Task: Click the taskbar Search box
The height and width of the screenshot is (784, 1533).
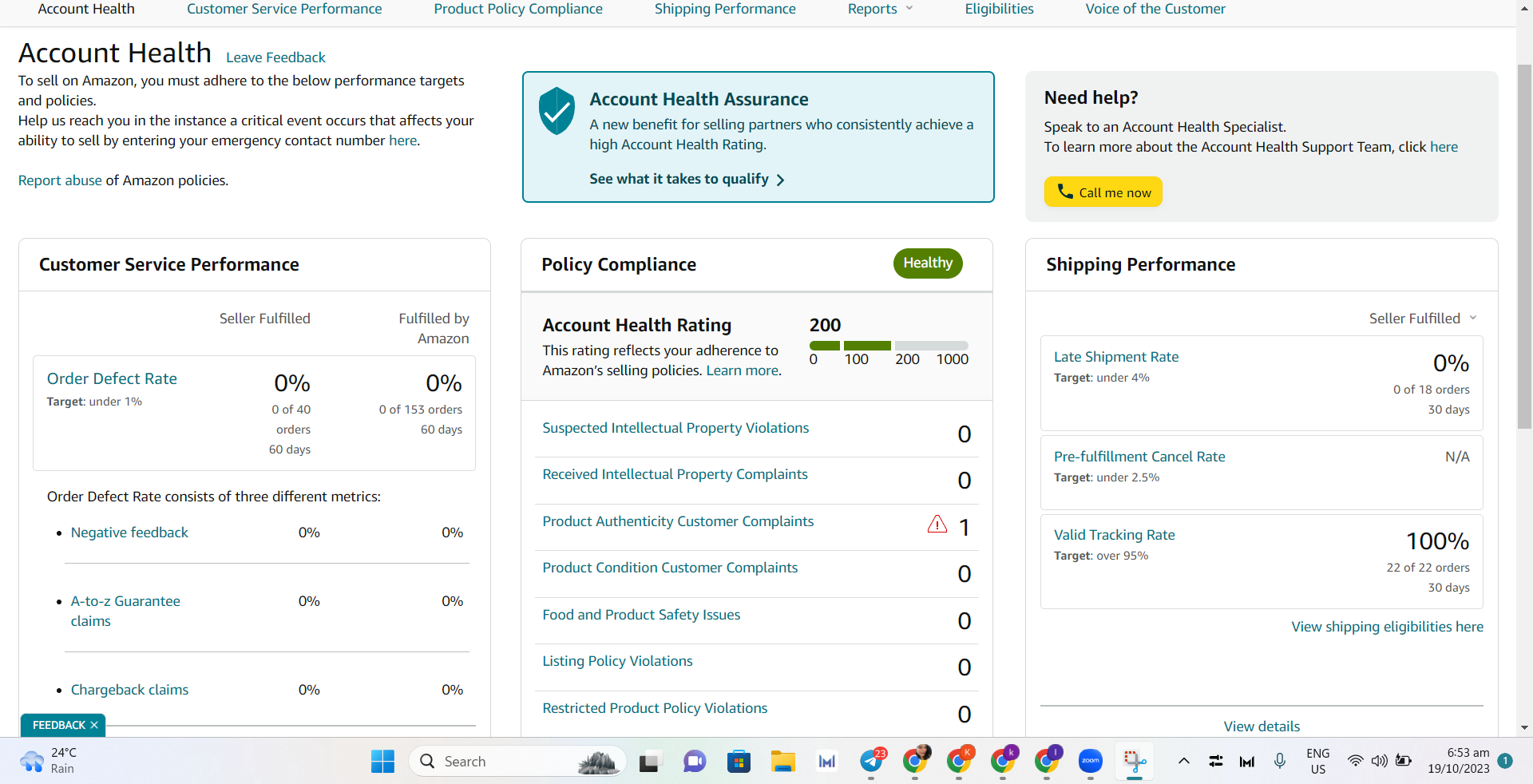Action: click(x=517, y=761)
